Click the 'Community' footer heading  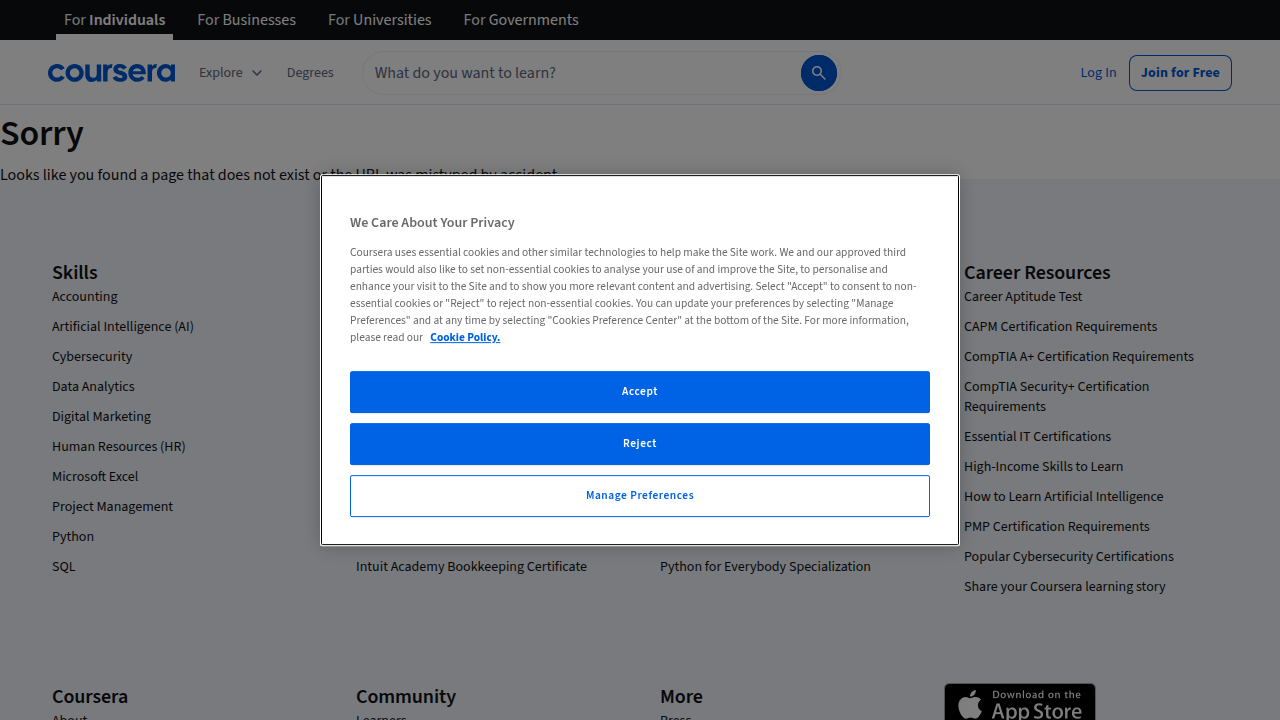[x=406, y=697]
